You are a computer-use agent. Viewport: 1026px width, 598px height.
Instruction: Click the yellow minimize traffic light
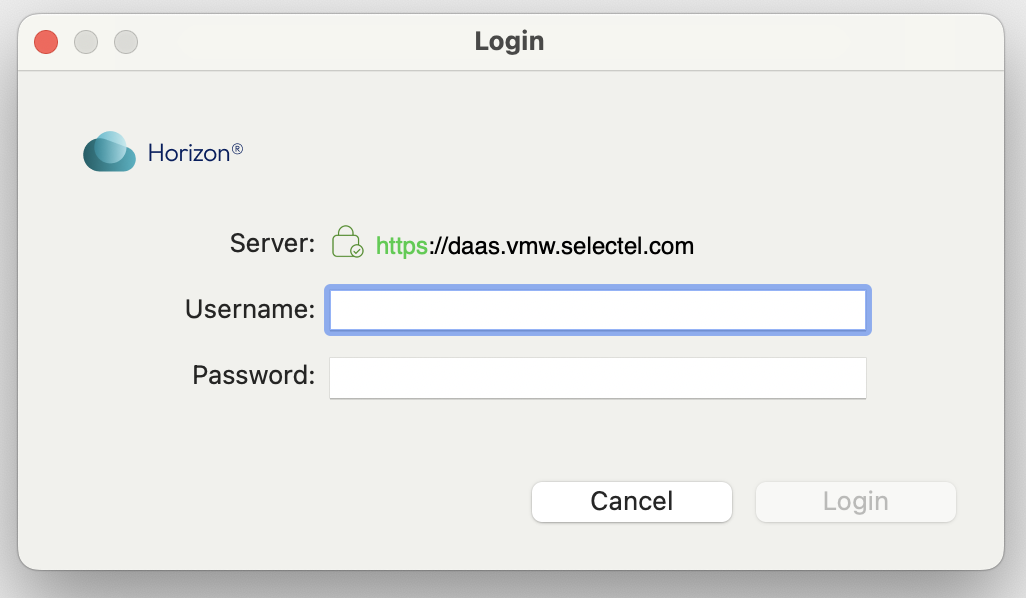point(85,42)
